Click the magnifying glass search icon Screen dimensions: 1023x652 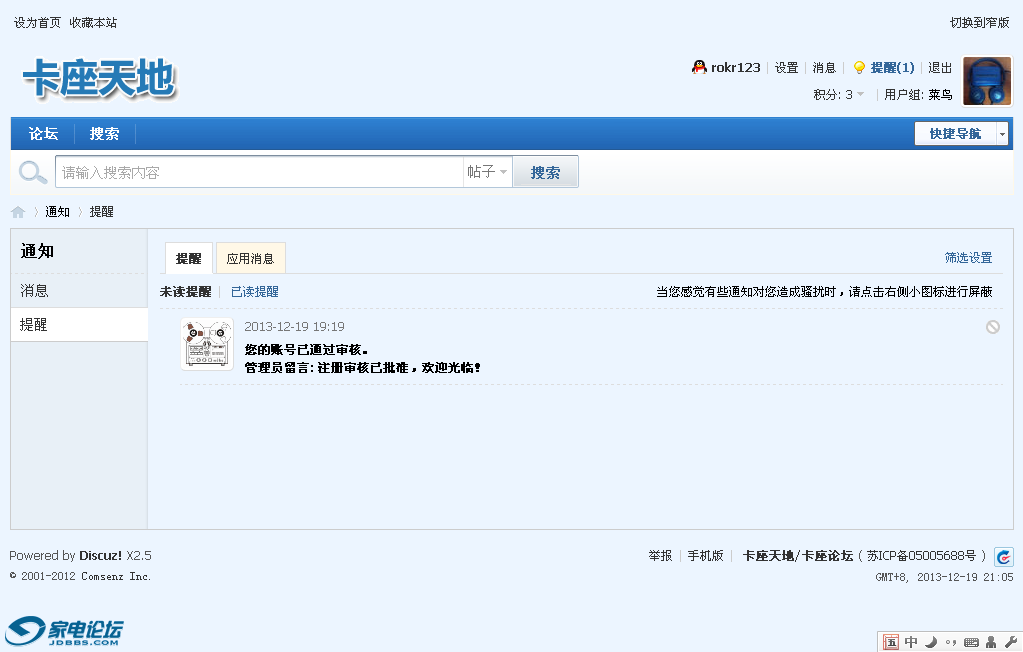(x=31, y=170)
